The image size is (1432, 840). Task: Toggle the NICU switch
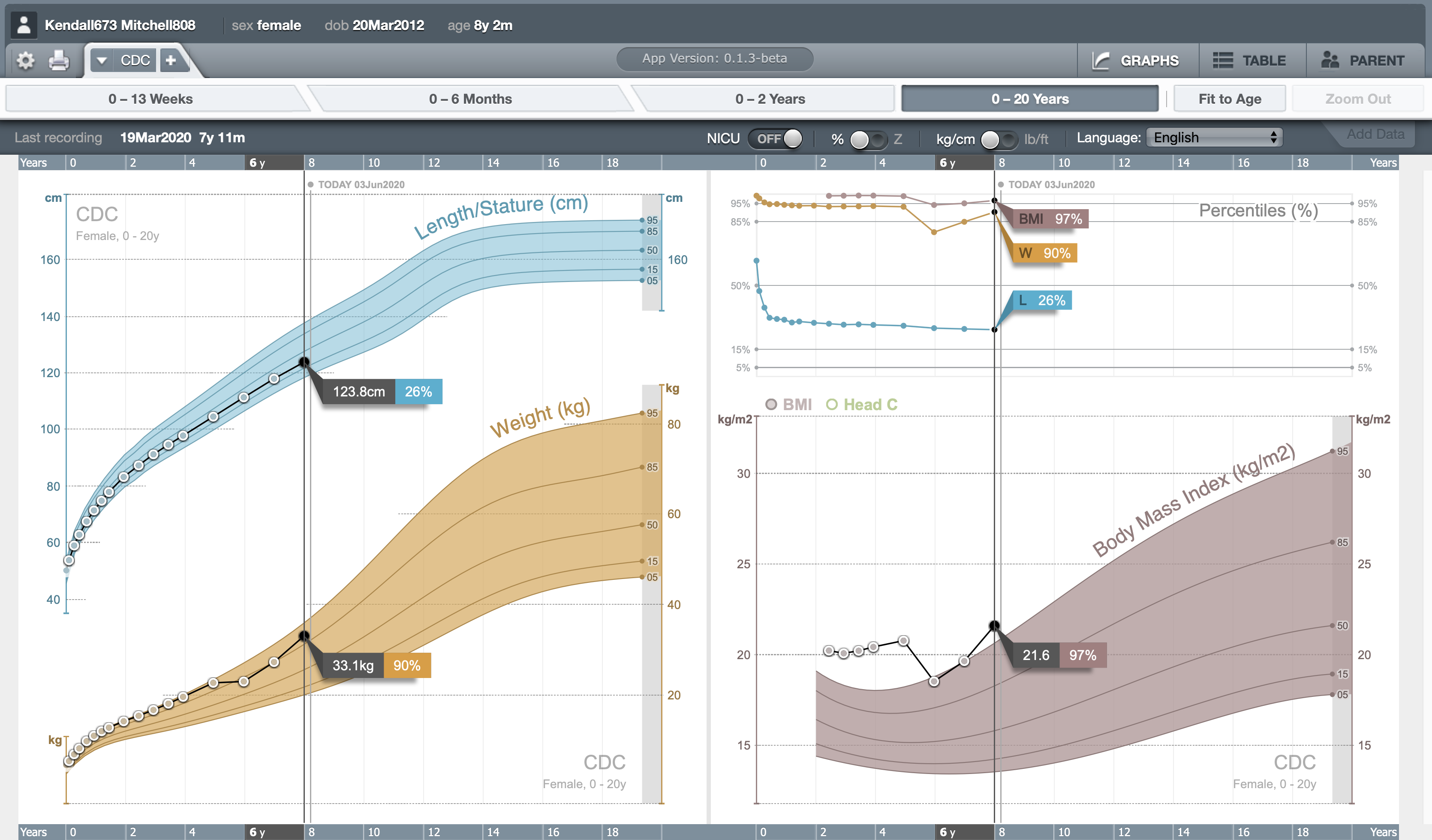[x=776, y=138]
